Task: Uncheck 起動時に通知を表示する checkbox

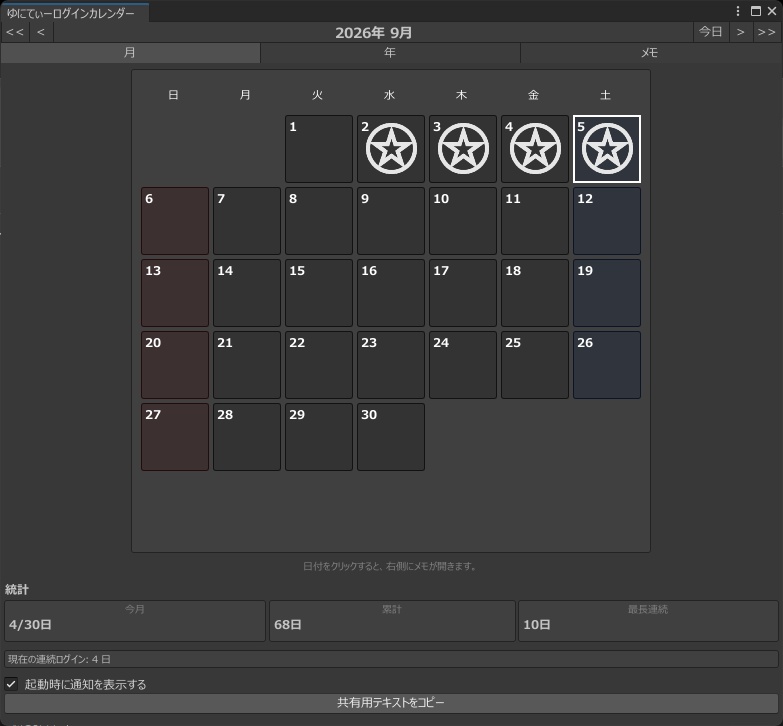Action: [x=11, y=684]
